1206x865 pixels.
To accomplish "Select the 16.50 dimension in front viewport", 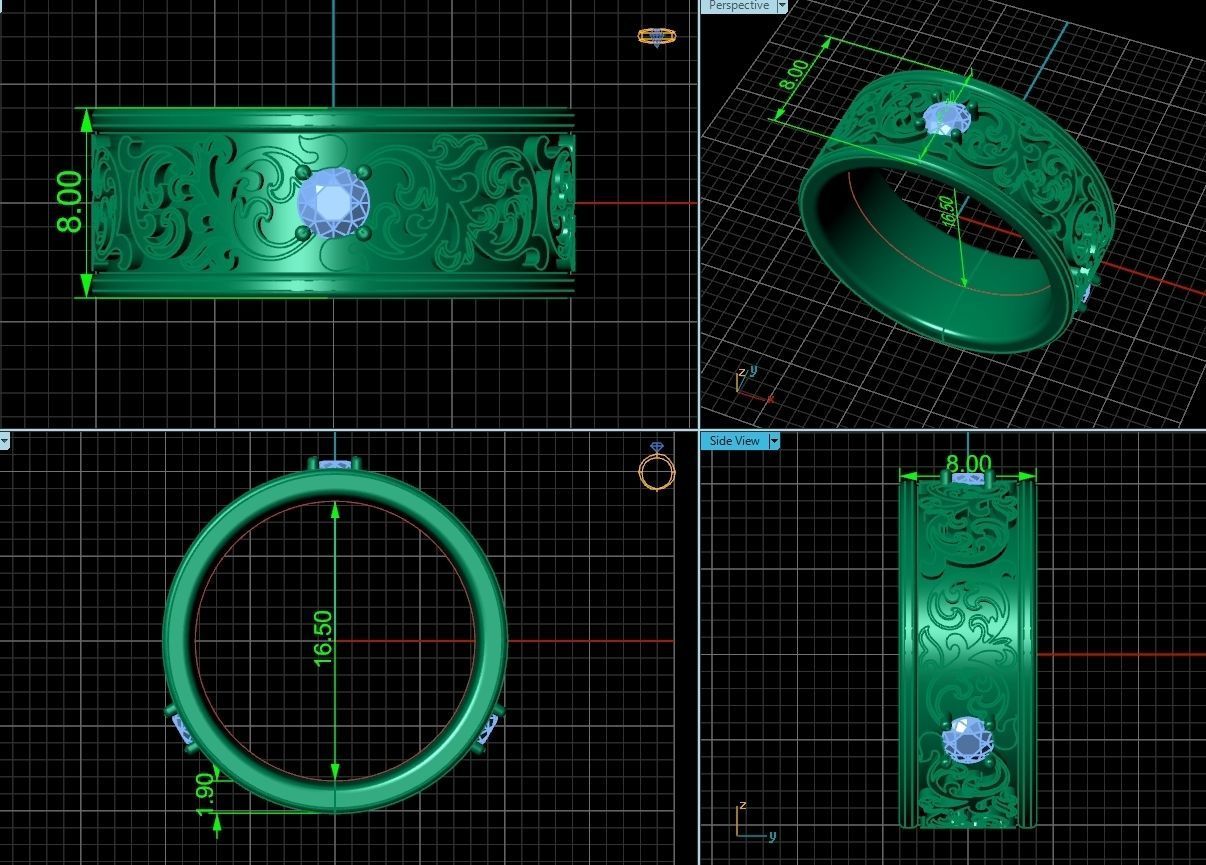I will [x=323, y=638].
